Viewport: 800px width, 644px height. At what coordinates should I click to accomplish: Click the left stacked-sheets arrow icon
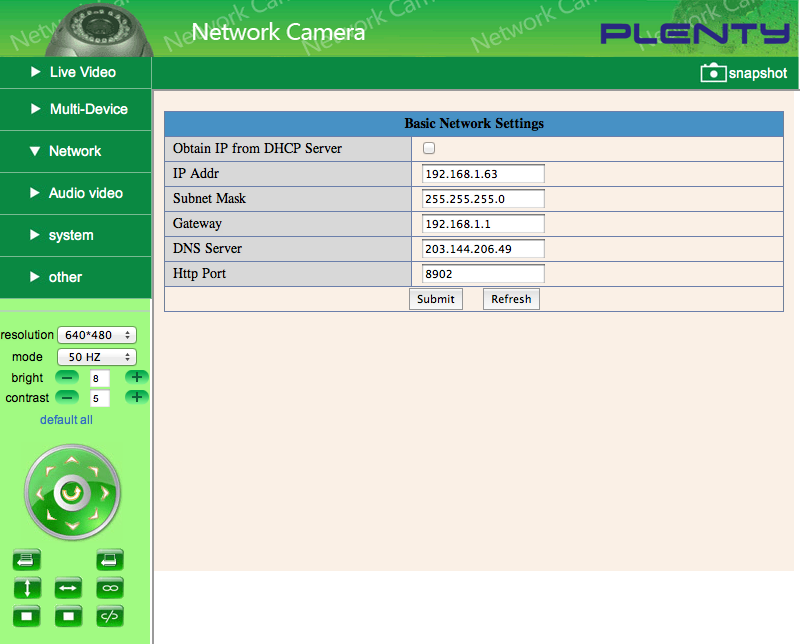[x=27, y=560]
